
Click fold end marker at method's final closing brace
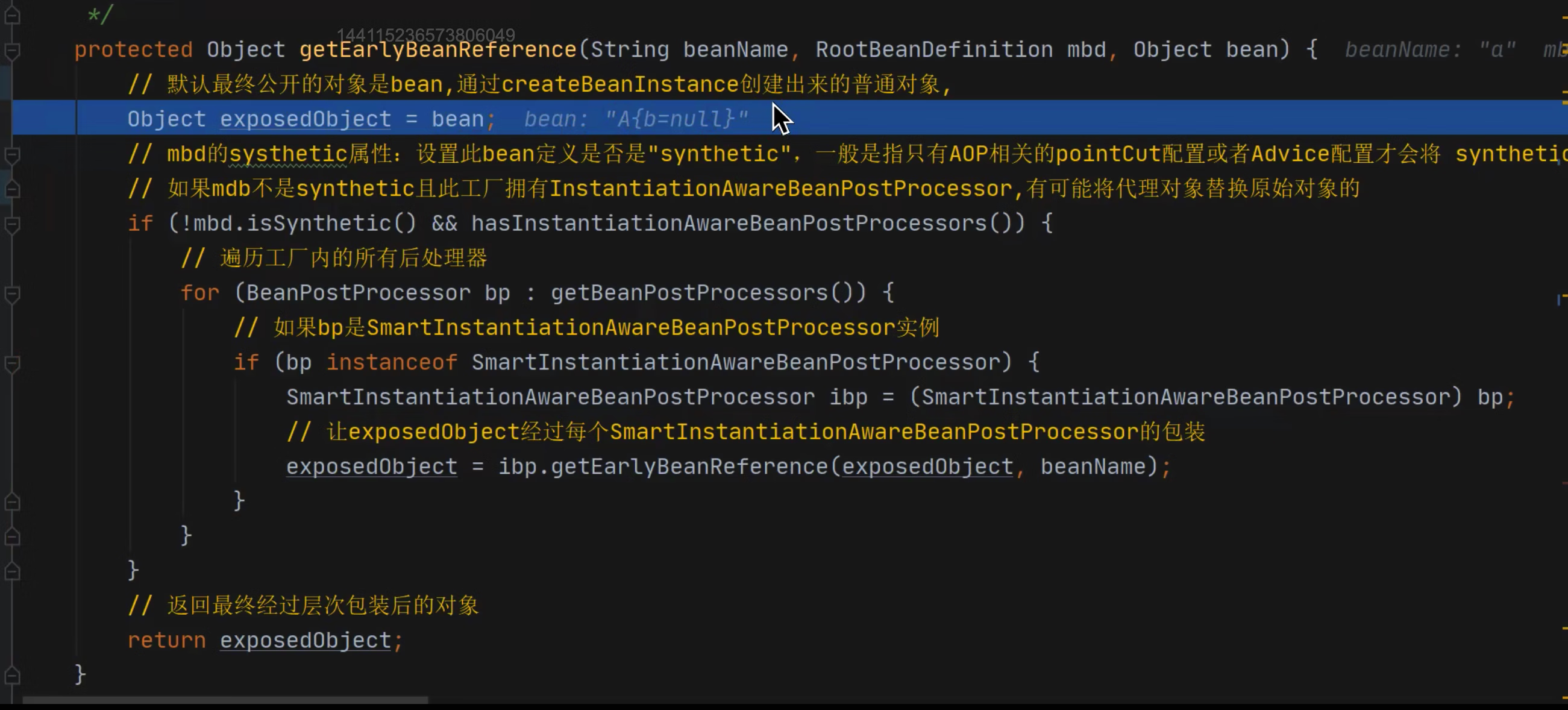(x=11, y=675)
